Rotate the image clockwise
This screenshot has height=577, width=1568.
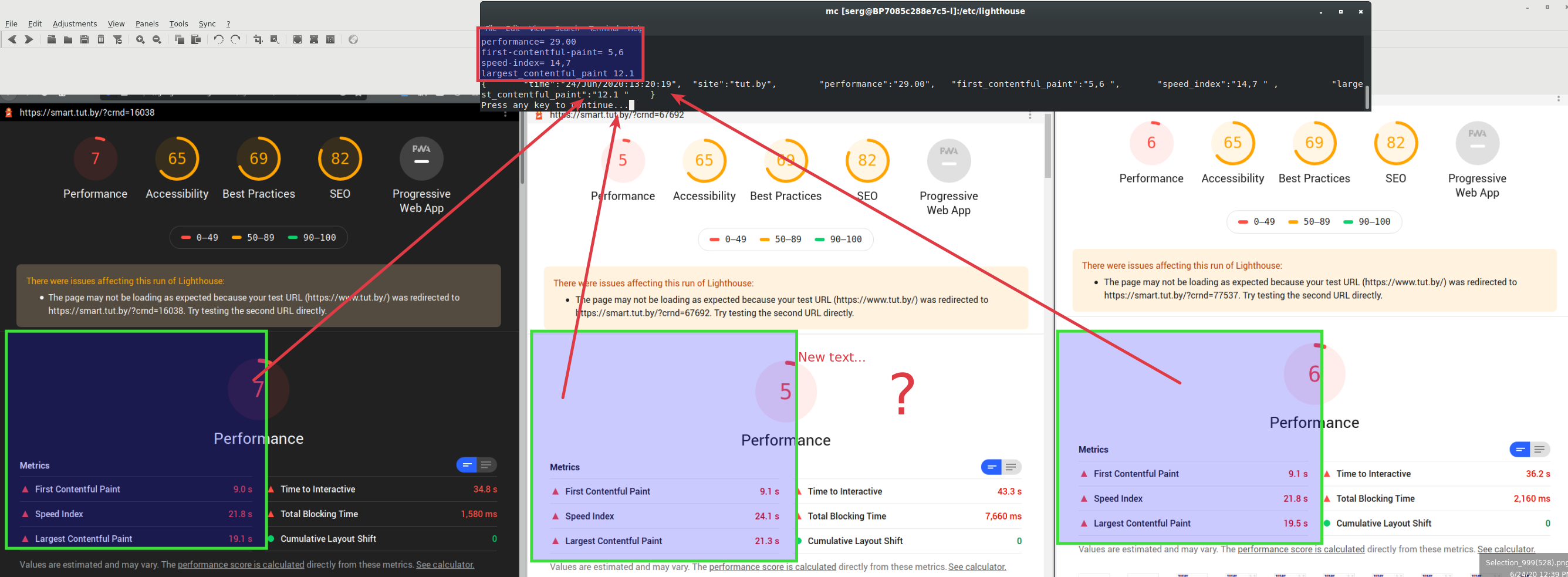point(235,39)
